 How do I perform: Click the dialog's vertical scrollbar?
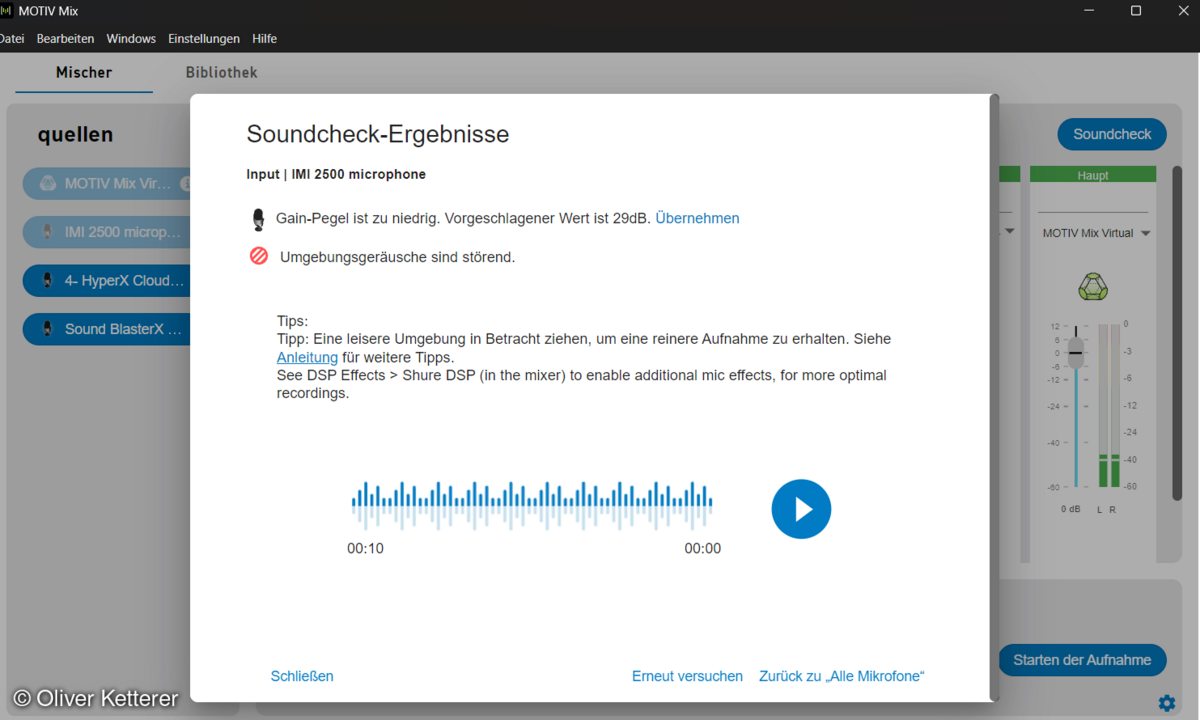[994, 398]
